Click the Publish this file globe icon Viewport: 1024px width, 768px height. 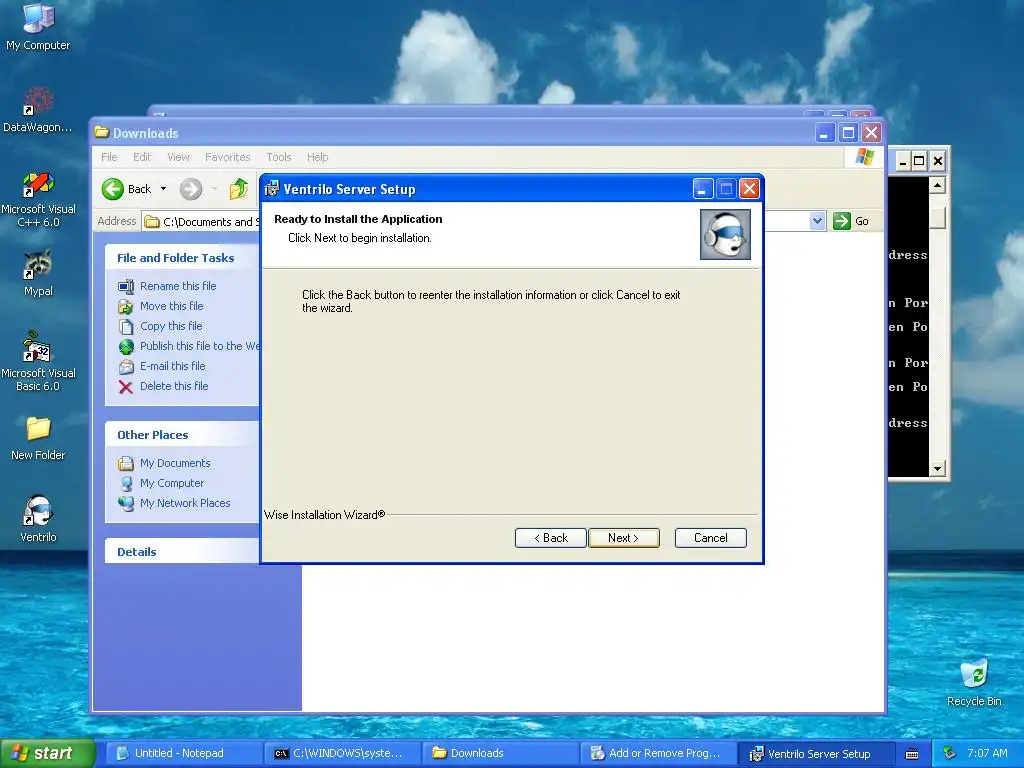(126, 347)
